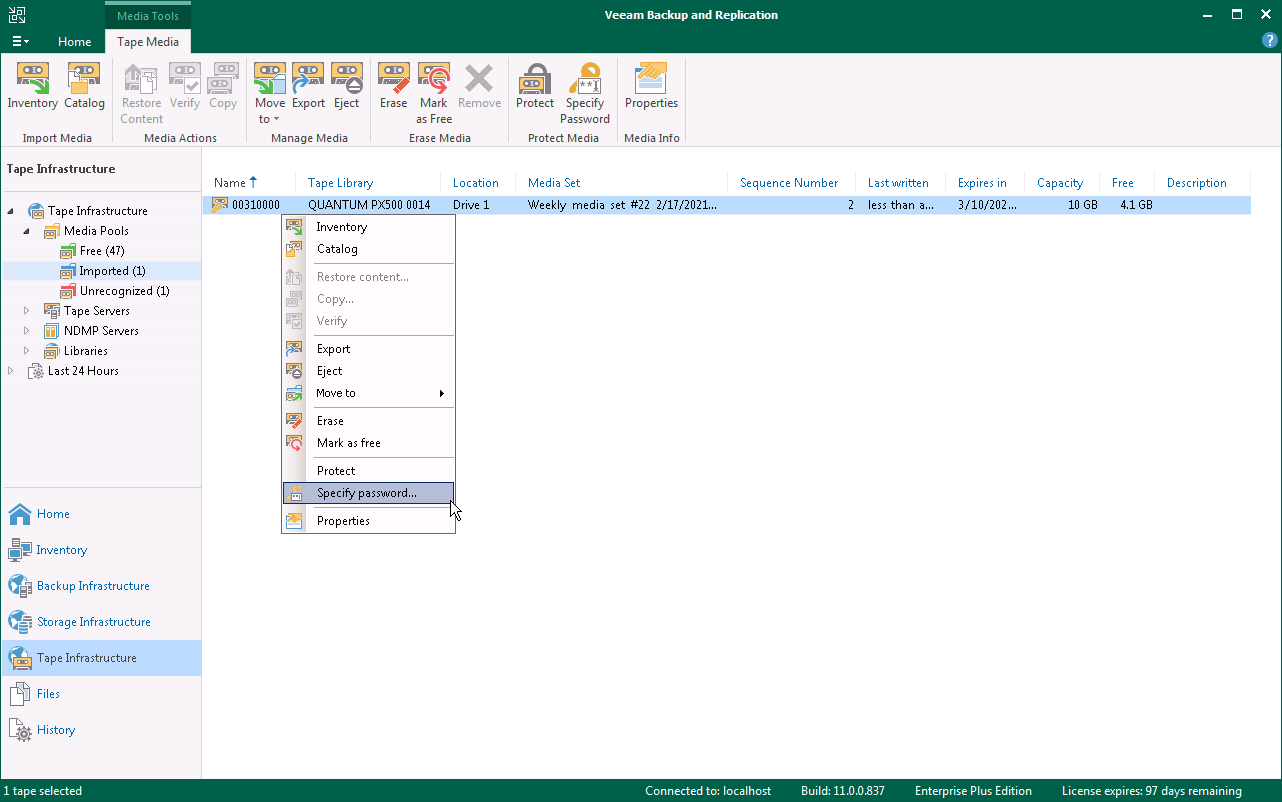Viewport: 1282px width, 802px height.
Task: Open the Move to ribbon dropdown
Action: tap(270, 94)
